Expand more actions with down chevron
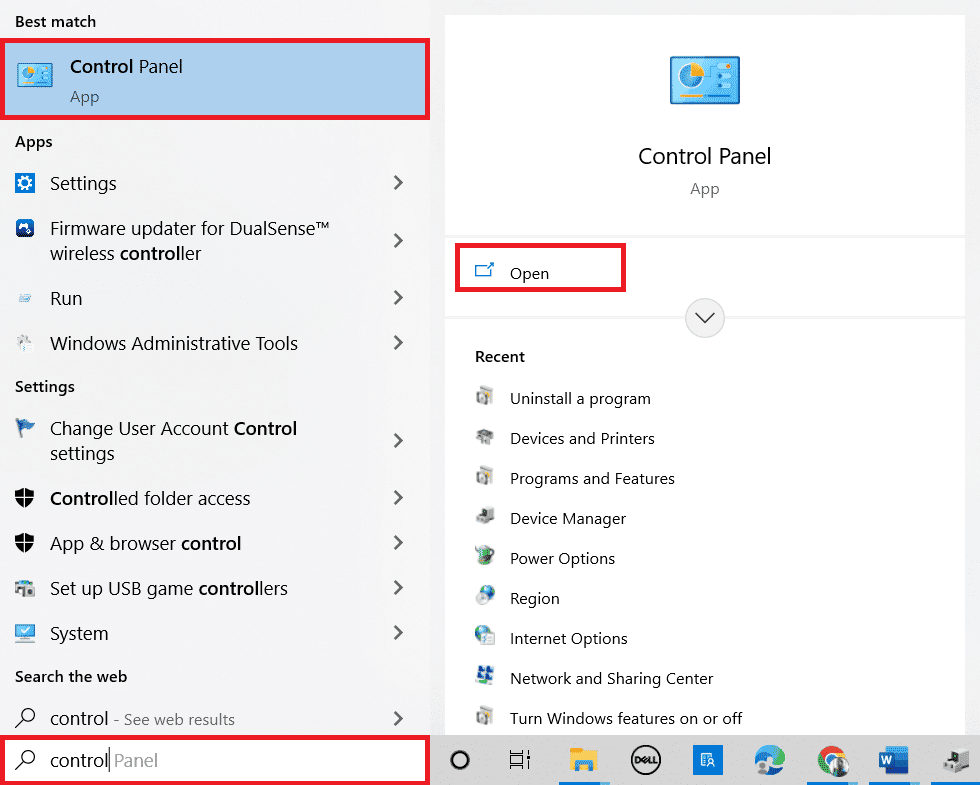The width and height of the screenshot is (980, 785). tap(705, 318)
